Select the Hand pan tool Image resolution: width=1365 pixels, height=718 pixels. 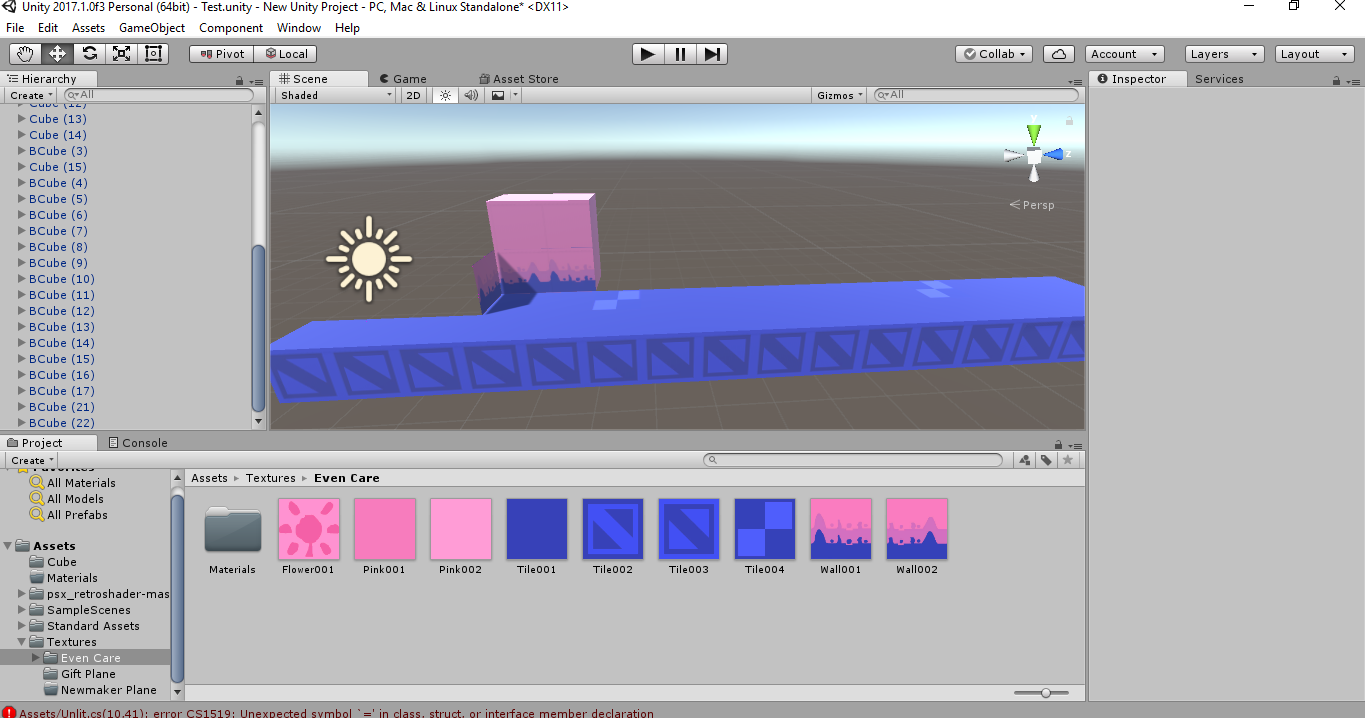click(x=24, y=53)
